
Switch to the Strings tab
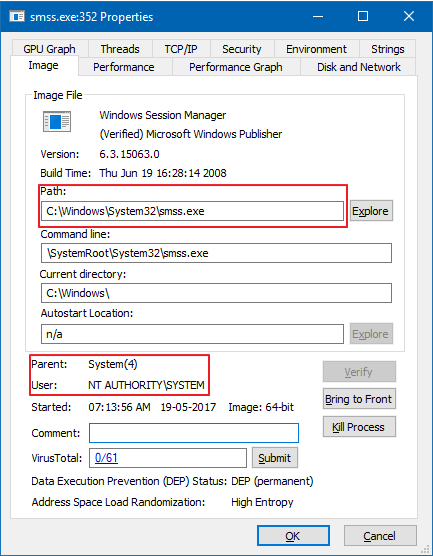click(x=388, y=49)
